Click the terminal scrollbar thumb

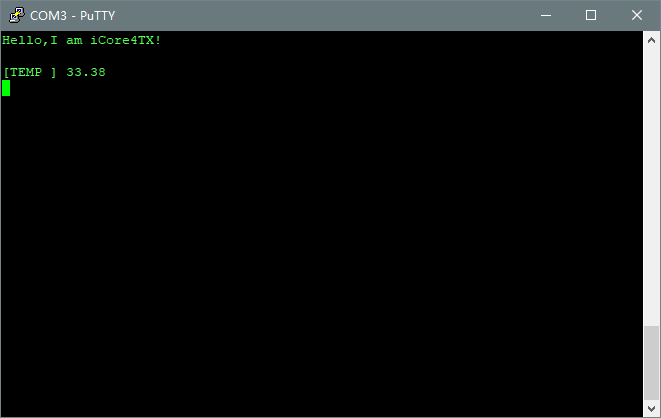coord(651,362)
